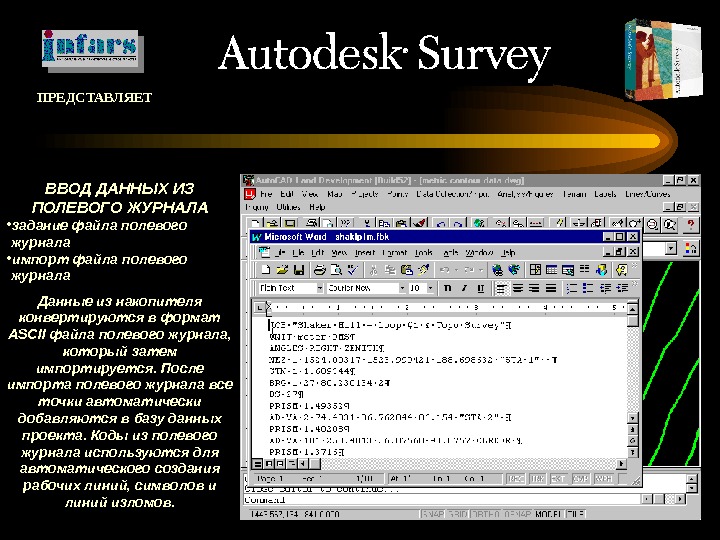720x540 pixels.
Task: Expand more formatting toolbar buttons chevron
Action: tap(635, 286)
